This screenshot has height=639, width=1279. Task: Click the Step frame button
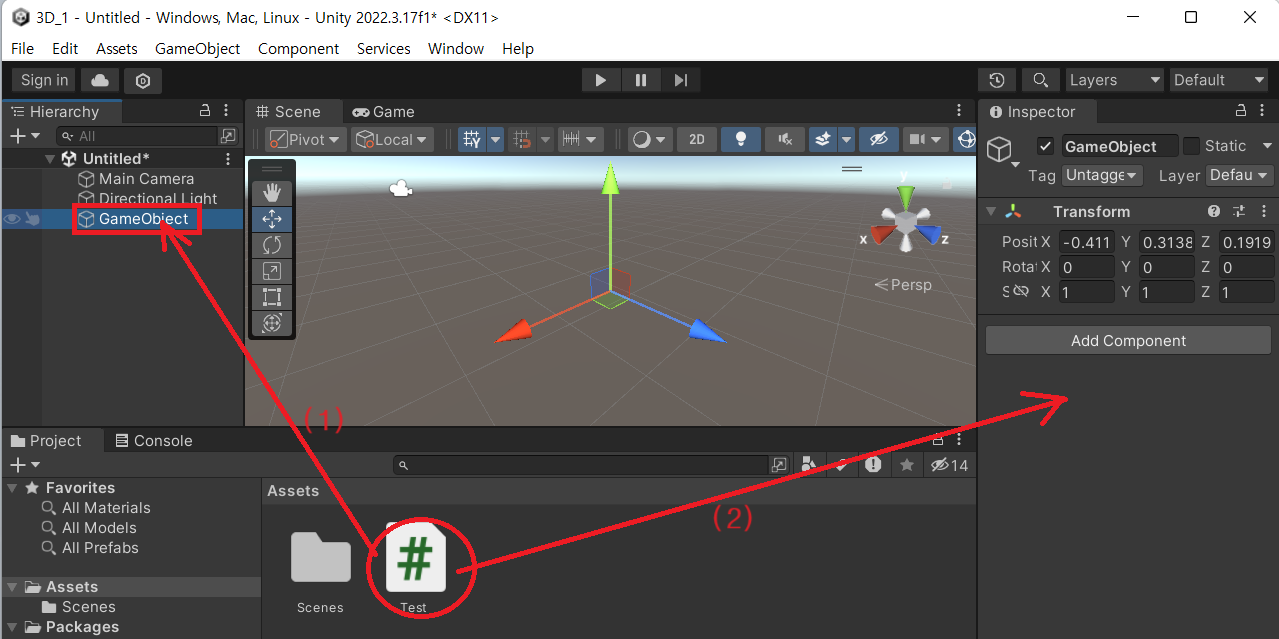tap(680, 80)
